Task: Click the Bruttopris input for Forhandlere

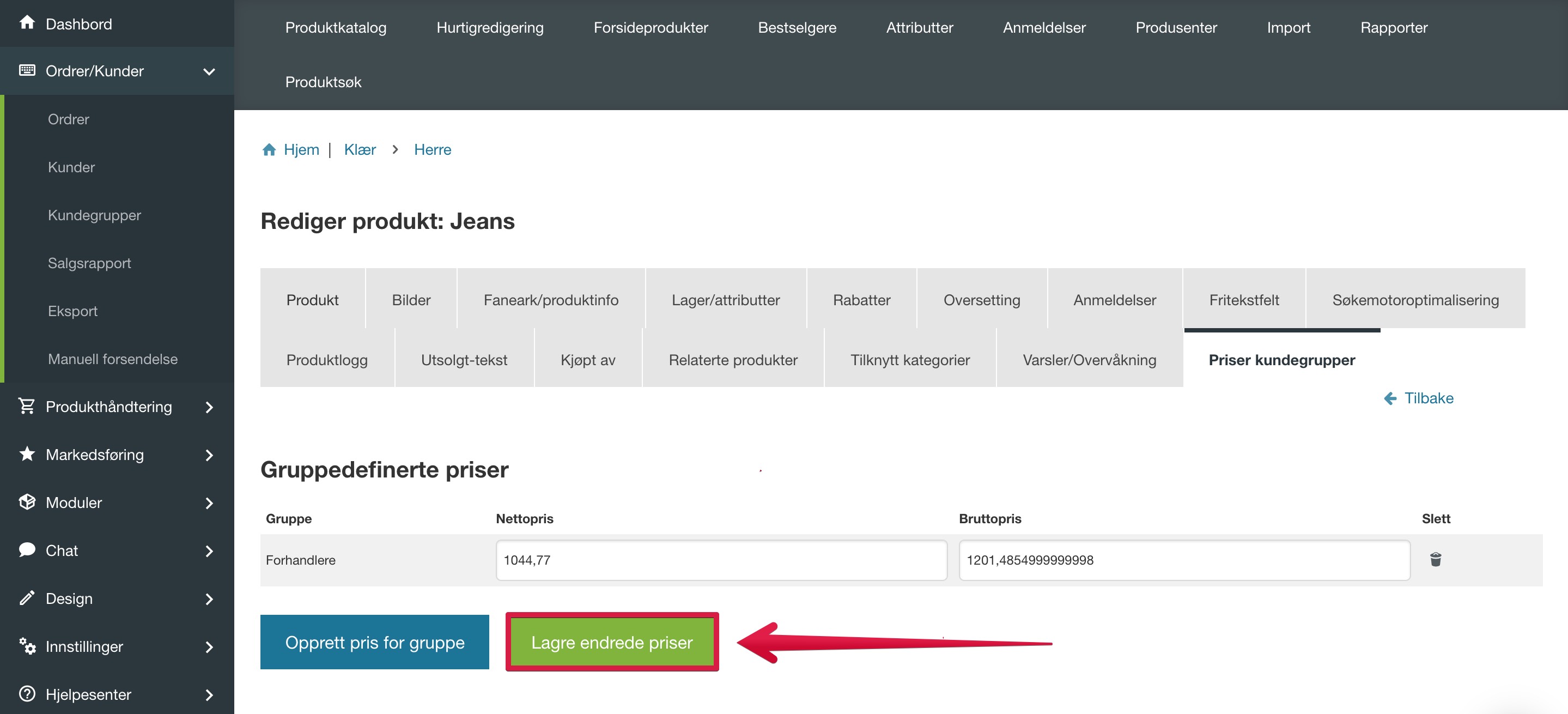Action: pyautogui.click(x=1184, y=559)
